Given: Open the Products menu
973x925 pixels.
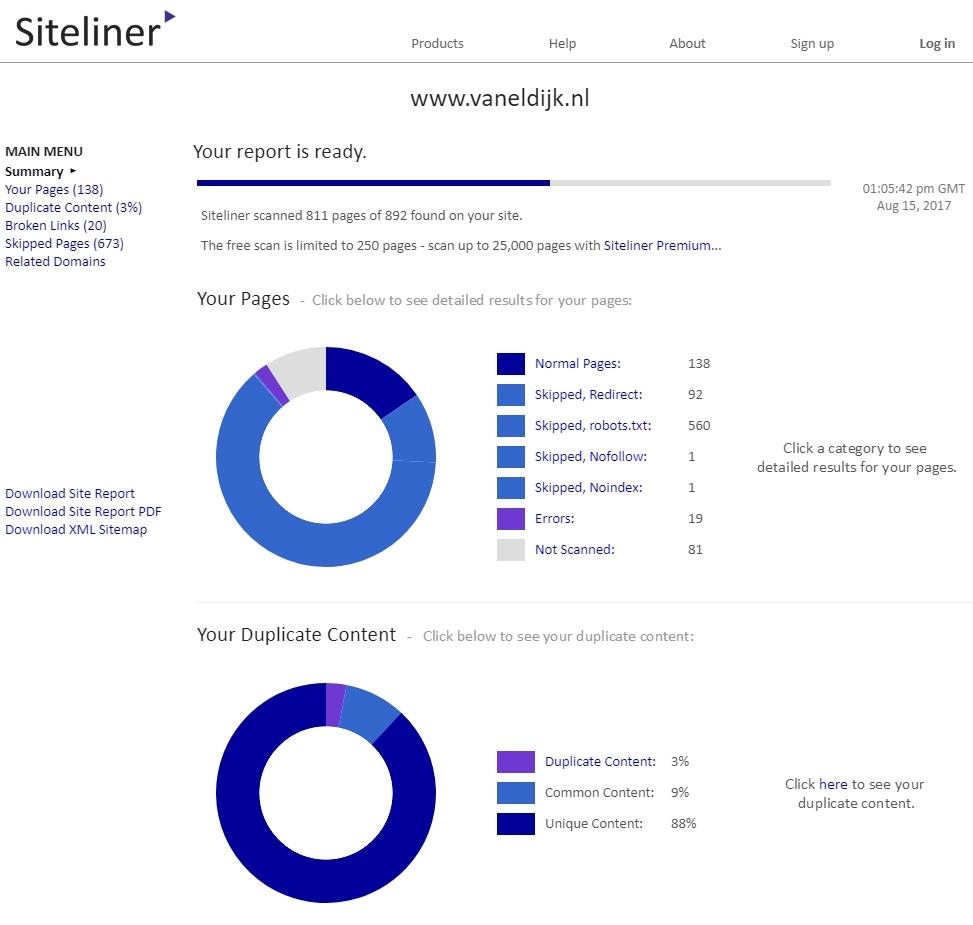Looking at the screenshot, I should (437, 43).
